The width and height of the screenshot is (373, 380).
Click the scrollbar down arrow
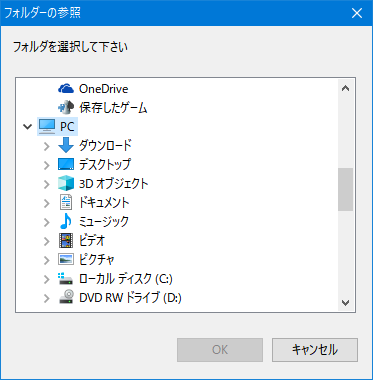(x=346, y=303)
